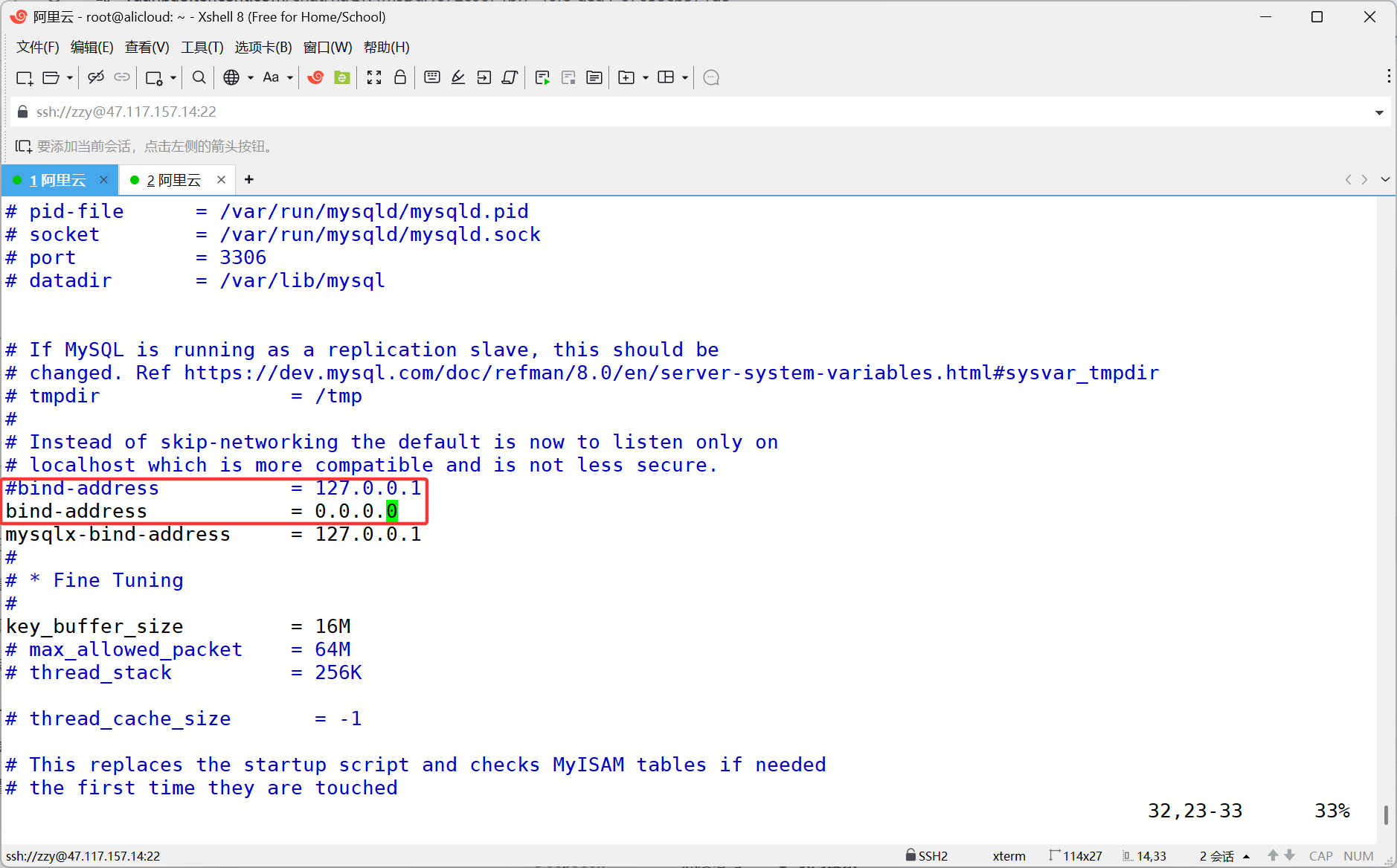Start logging with the green play icon
1397x868 pixels.
pyautogui.click(x=542, y=77)
